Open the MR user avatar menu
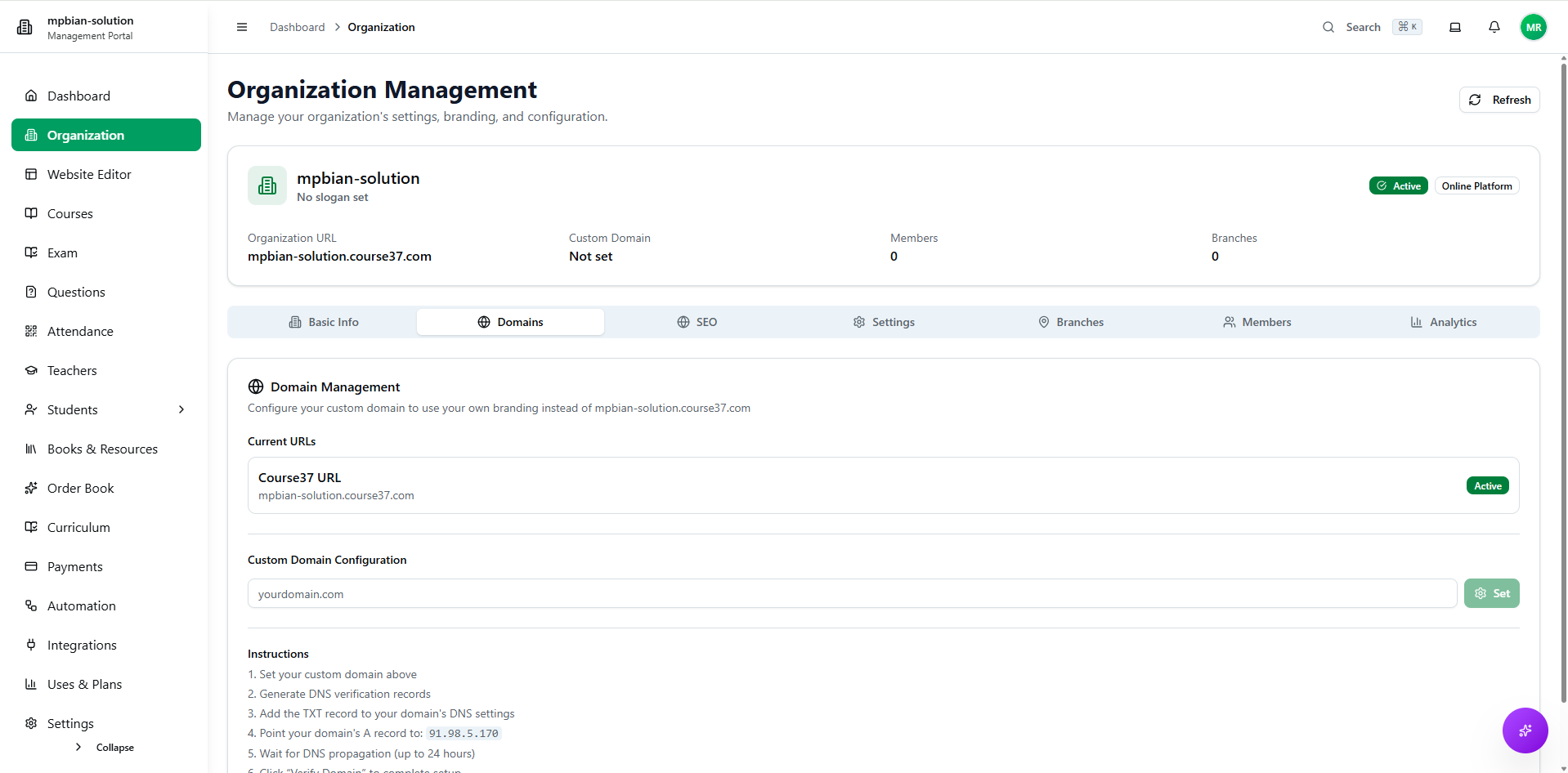1568x773 pixels. (1533, 27)
